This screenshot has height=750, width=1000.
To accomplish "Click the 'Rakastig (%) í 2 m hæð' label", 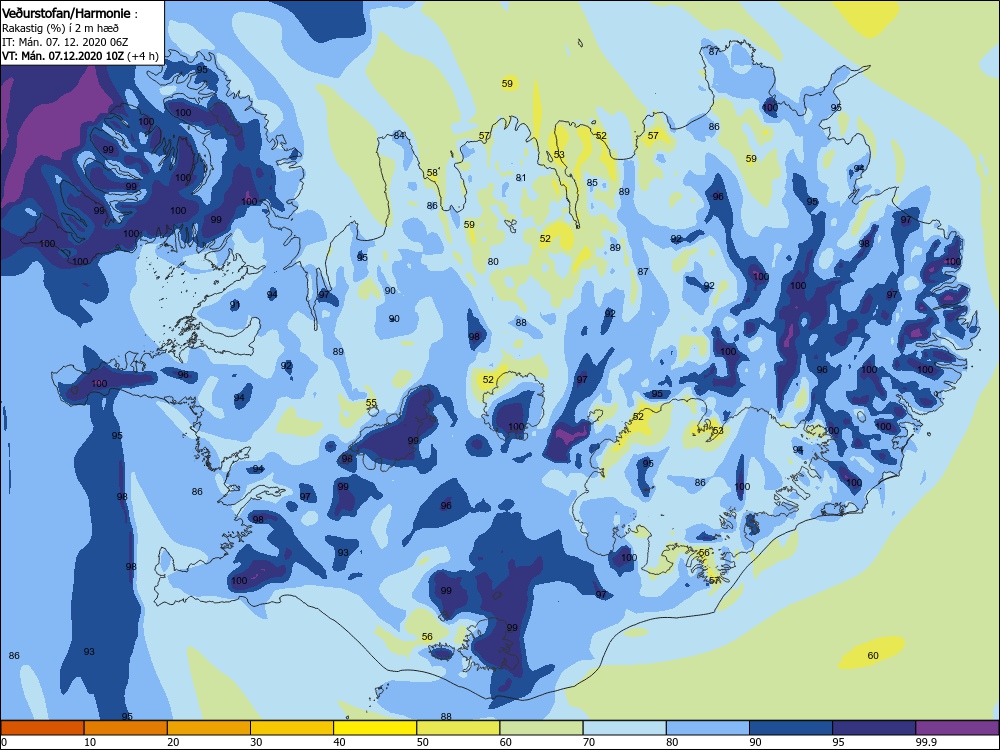I will [x=60, y=28].
